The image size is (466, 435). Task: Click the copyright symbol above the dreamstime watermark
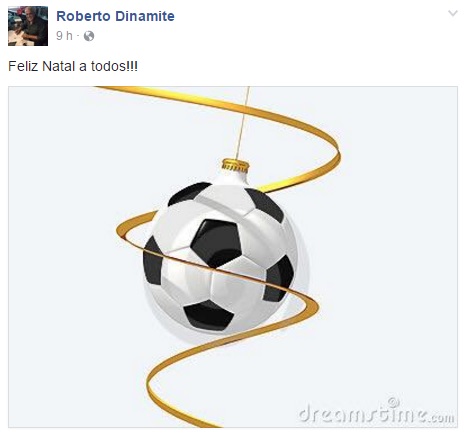click(x=393, y=402)
